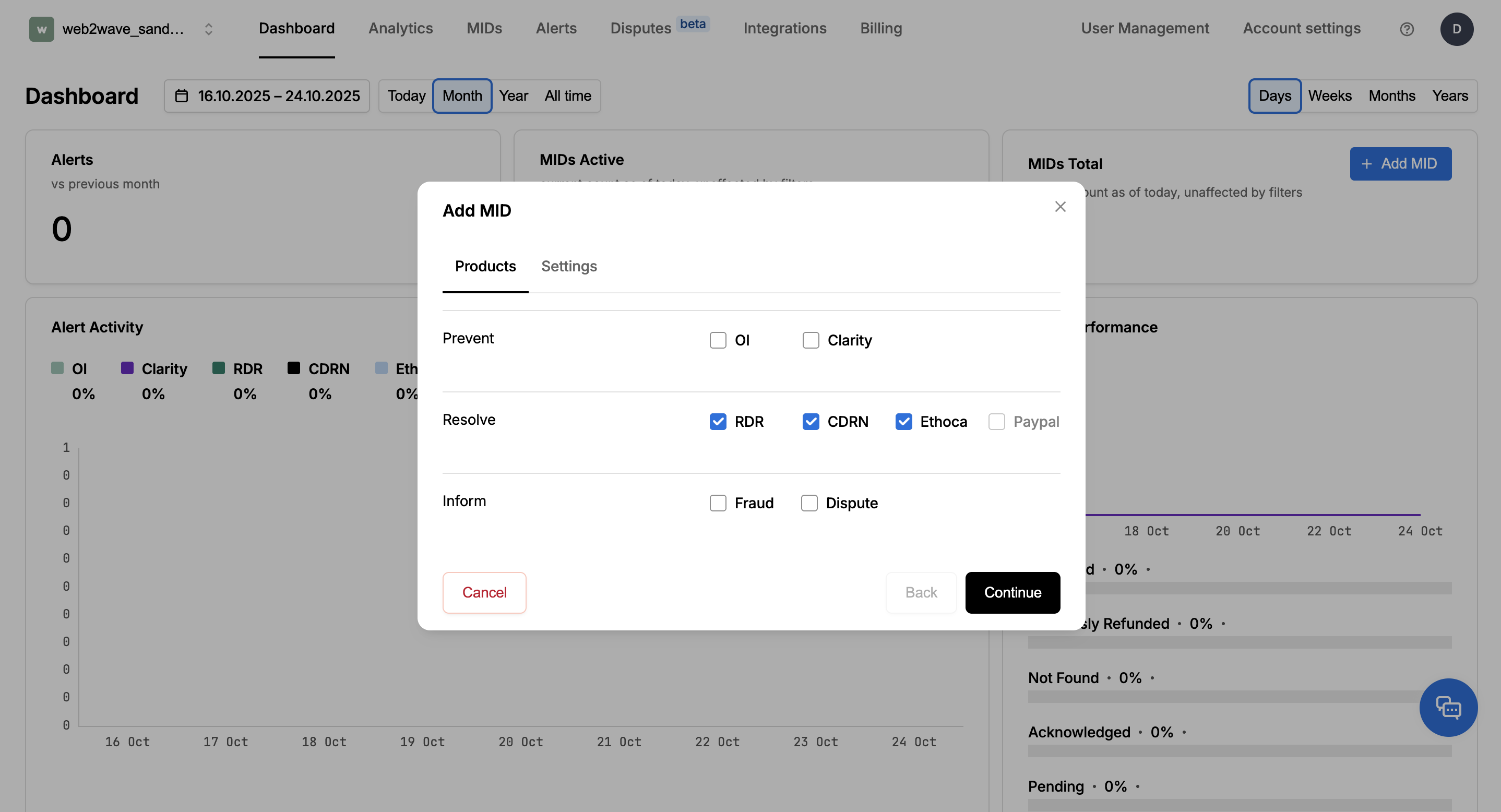Click the user avatar D icon
This screenshot has height=812, width=1501.
coord(1456,29)
